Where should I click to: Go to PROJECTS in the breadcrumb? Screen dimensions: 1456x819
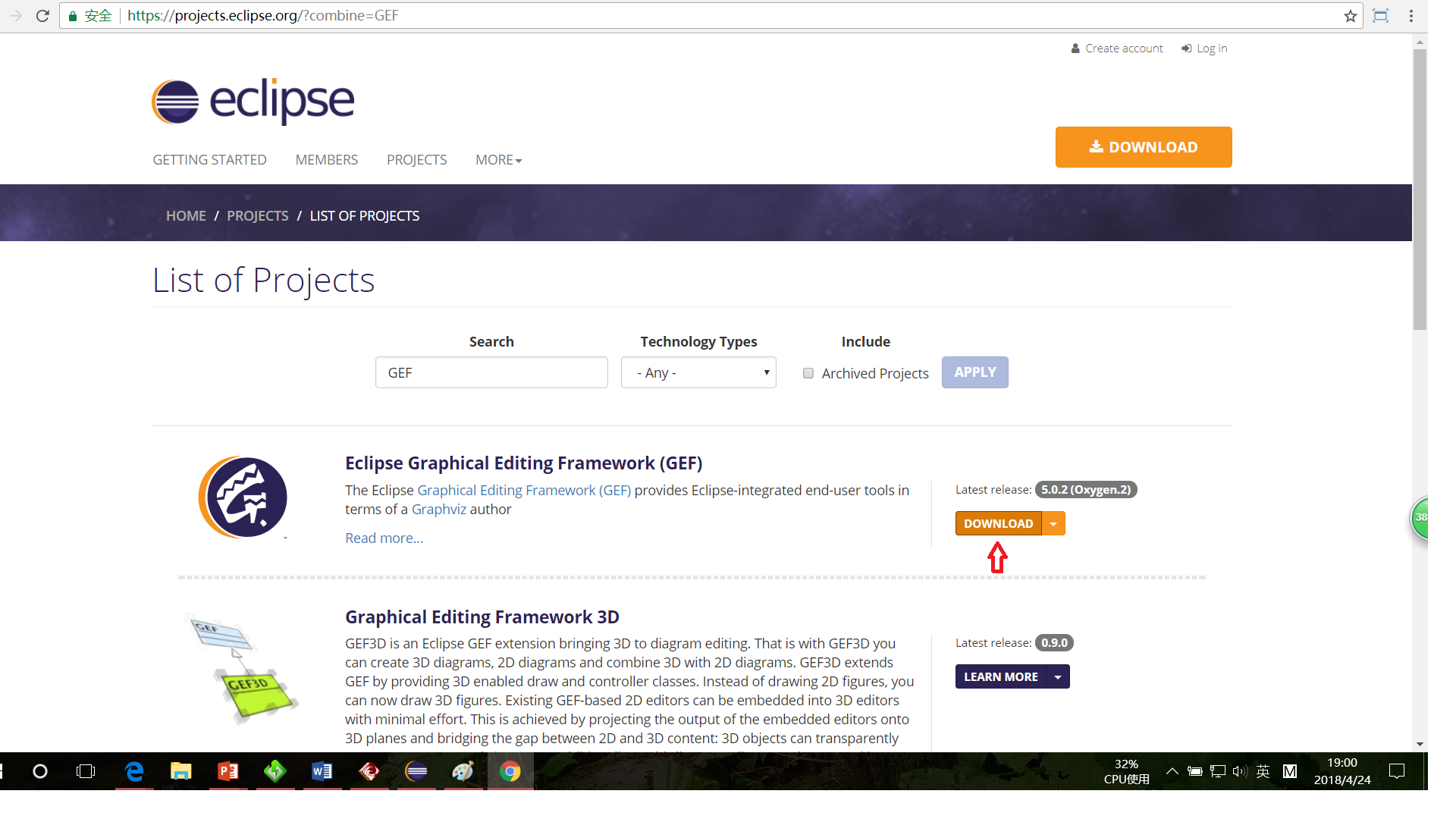tap(257, 216)
